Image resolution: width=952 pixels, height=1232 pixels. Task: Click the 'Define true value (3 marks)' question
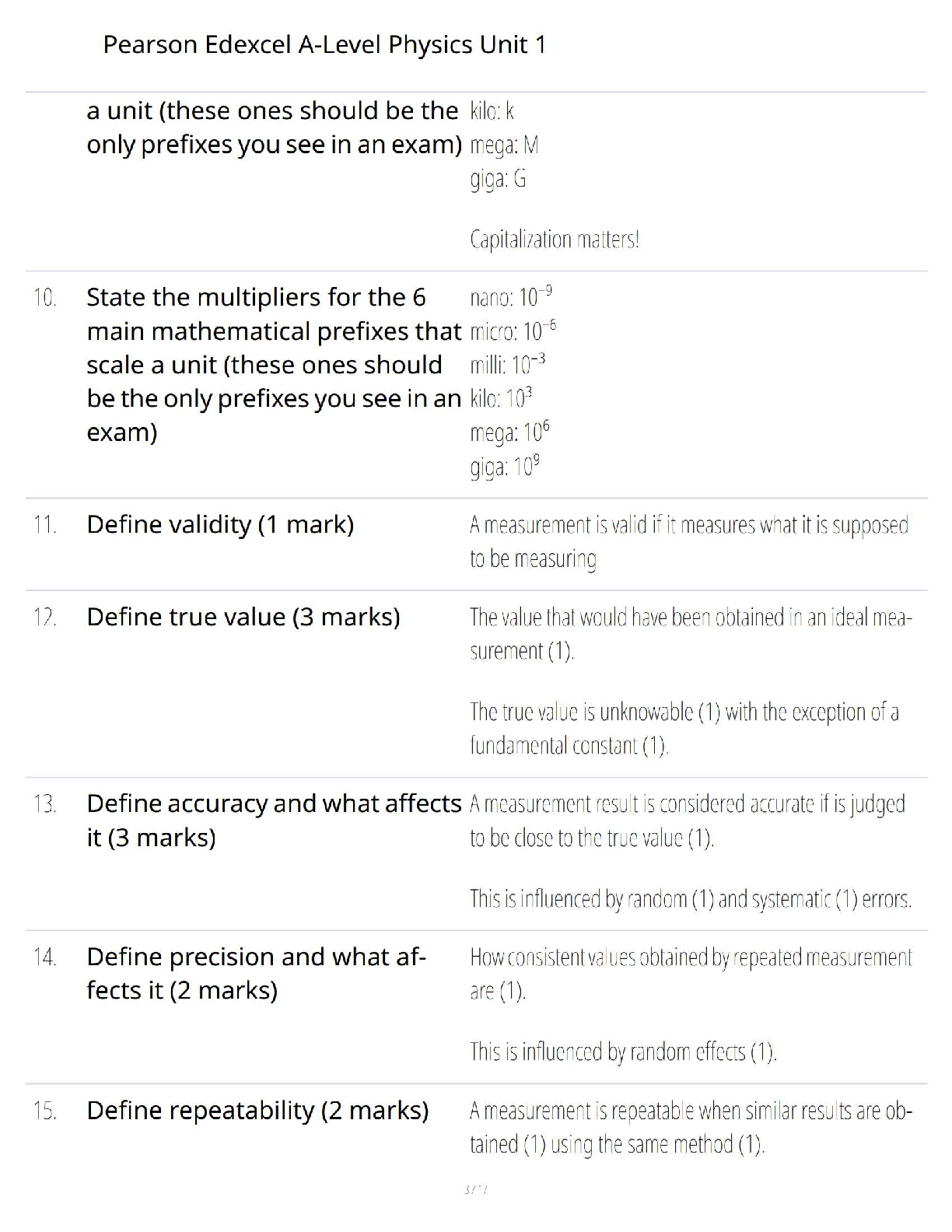(x=243, y=617)
